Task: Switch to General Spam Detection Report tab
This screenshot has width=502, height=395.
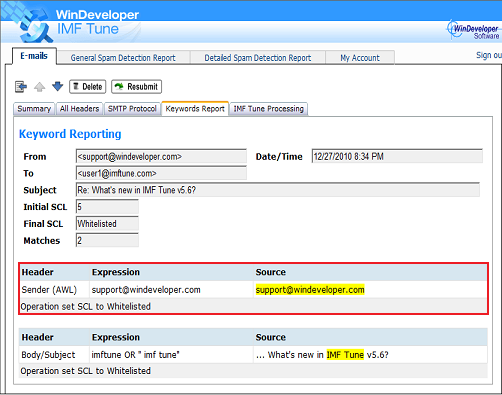Action: 123,58
